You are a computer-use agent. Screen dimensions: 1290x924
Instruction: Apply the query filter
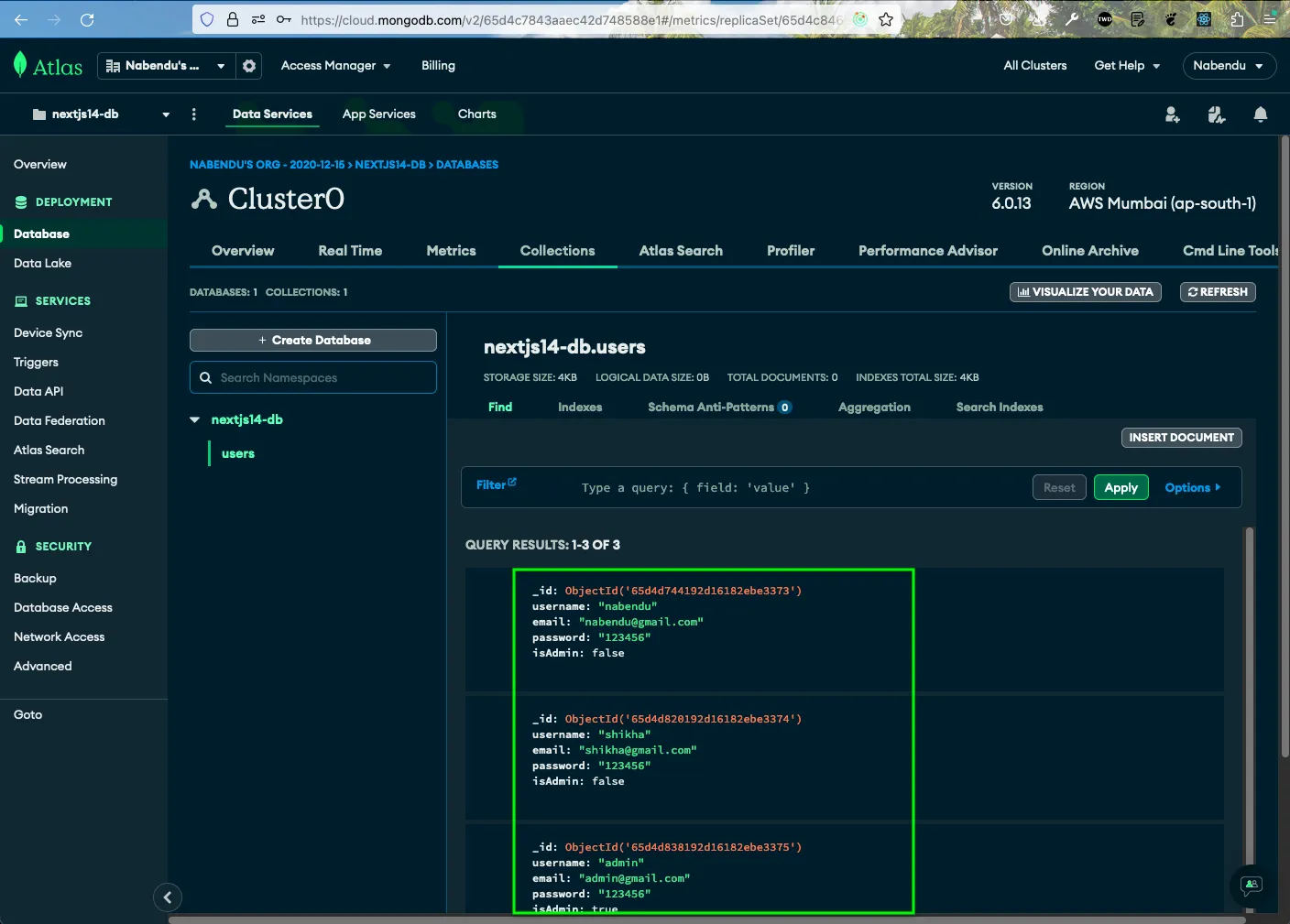click(1121, 488)
